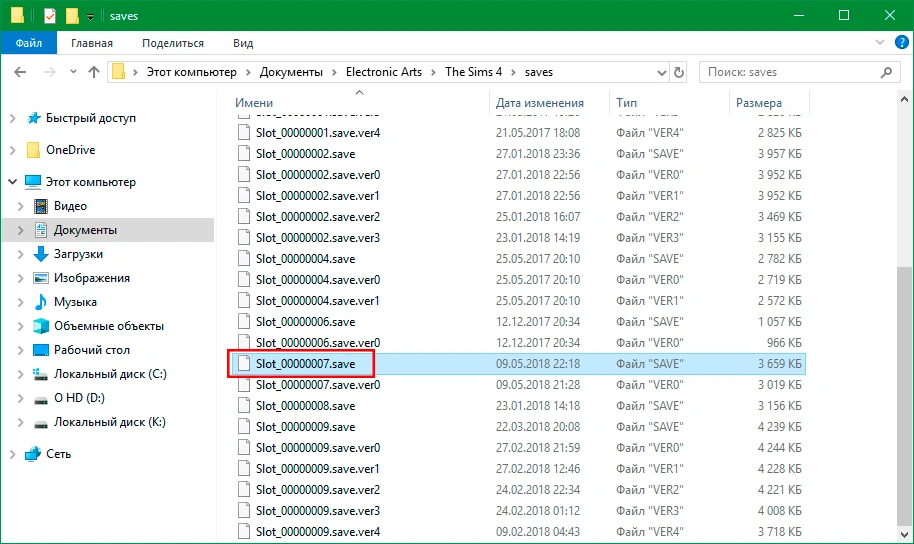Sort files by Дата изменения column

tap(540, 103)
